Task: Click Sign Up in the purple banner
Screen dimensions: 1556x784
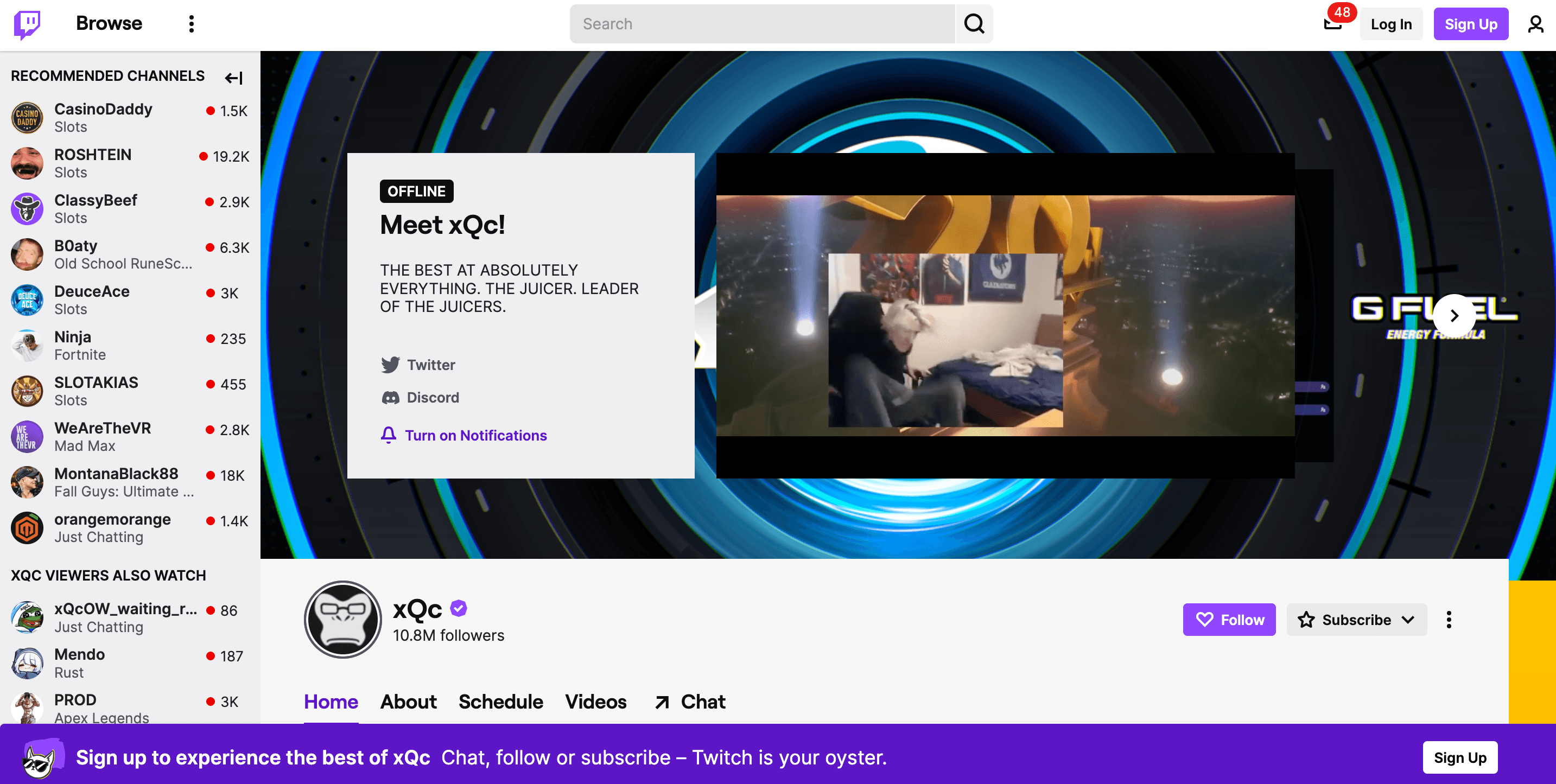Action: (x=1459, y=757)
